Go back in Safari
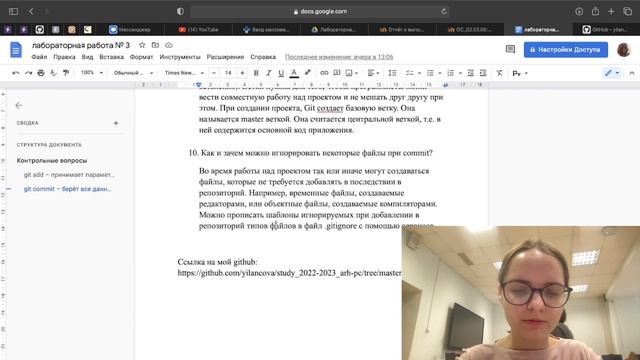The height and width of the screenshot is (360, 640). [x=31, y=11]
